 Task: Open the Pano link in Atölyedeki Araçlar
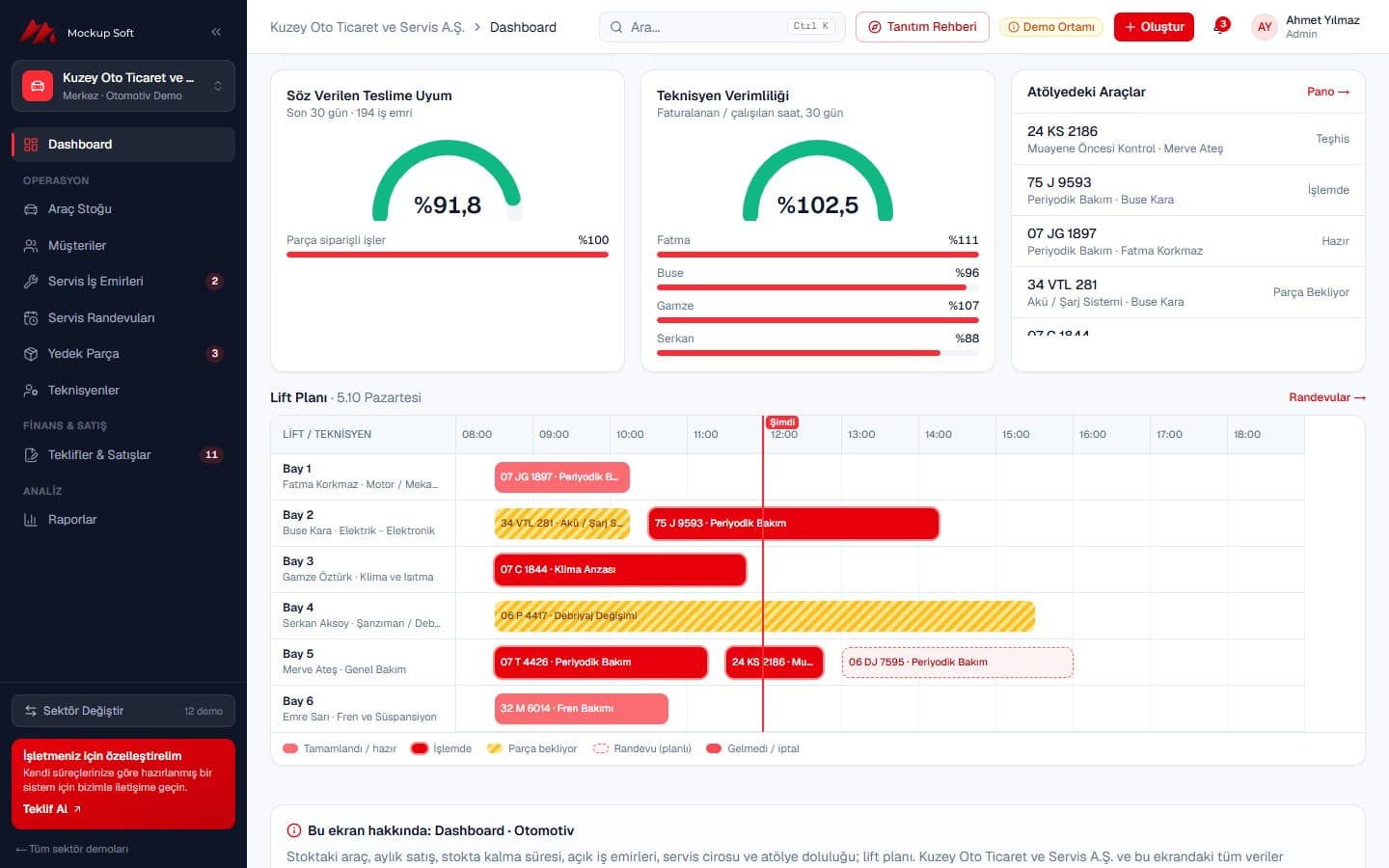[x=1328, y=92]
